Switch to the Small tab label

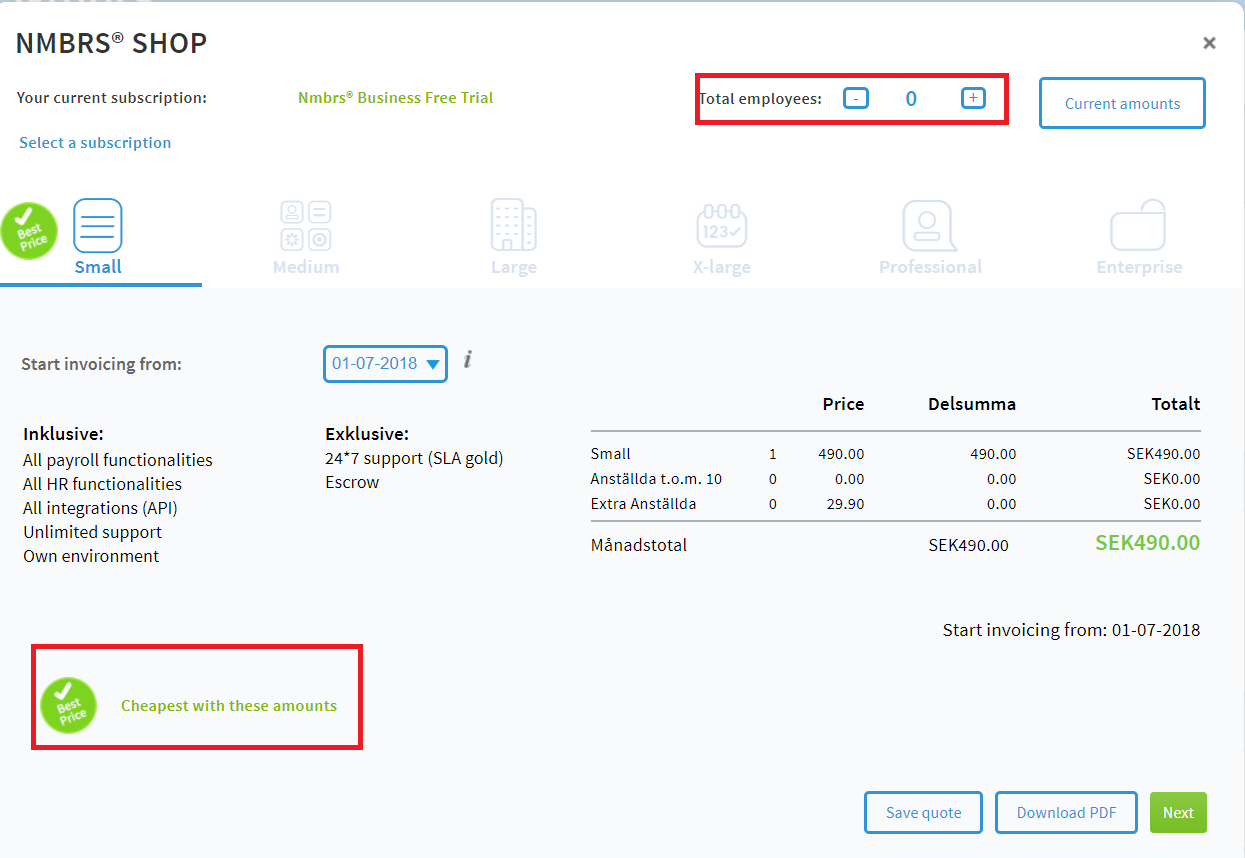[x=98, y=267]
